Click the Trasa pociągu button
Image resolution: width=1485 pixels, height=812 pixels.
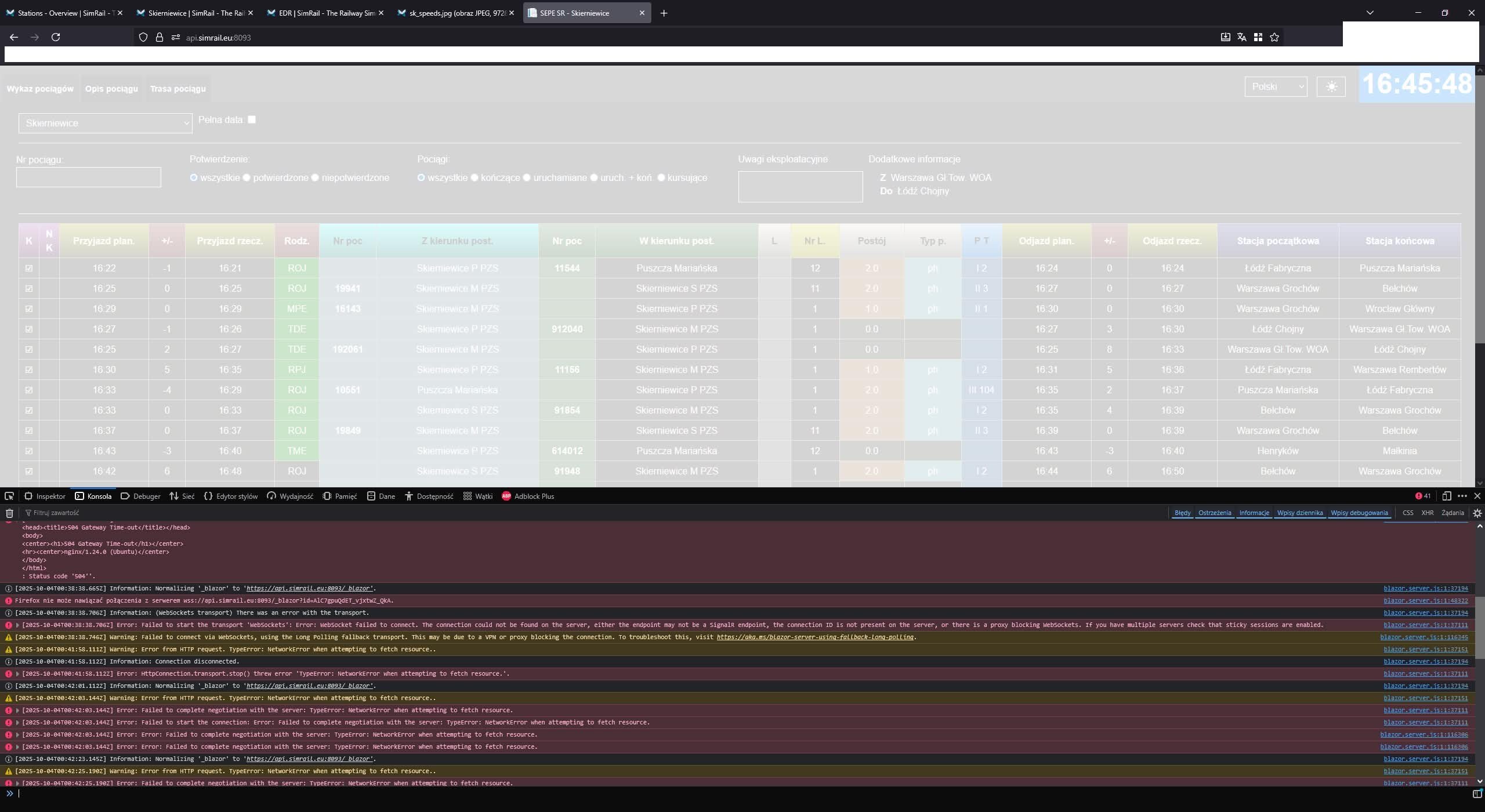click(x=178, y=89)
